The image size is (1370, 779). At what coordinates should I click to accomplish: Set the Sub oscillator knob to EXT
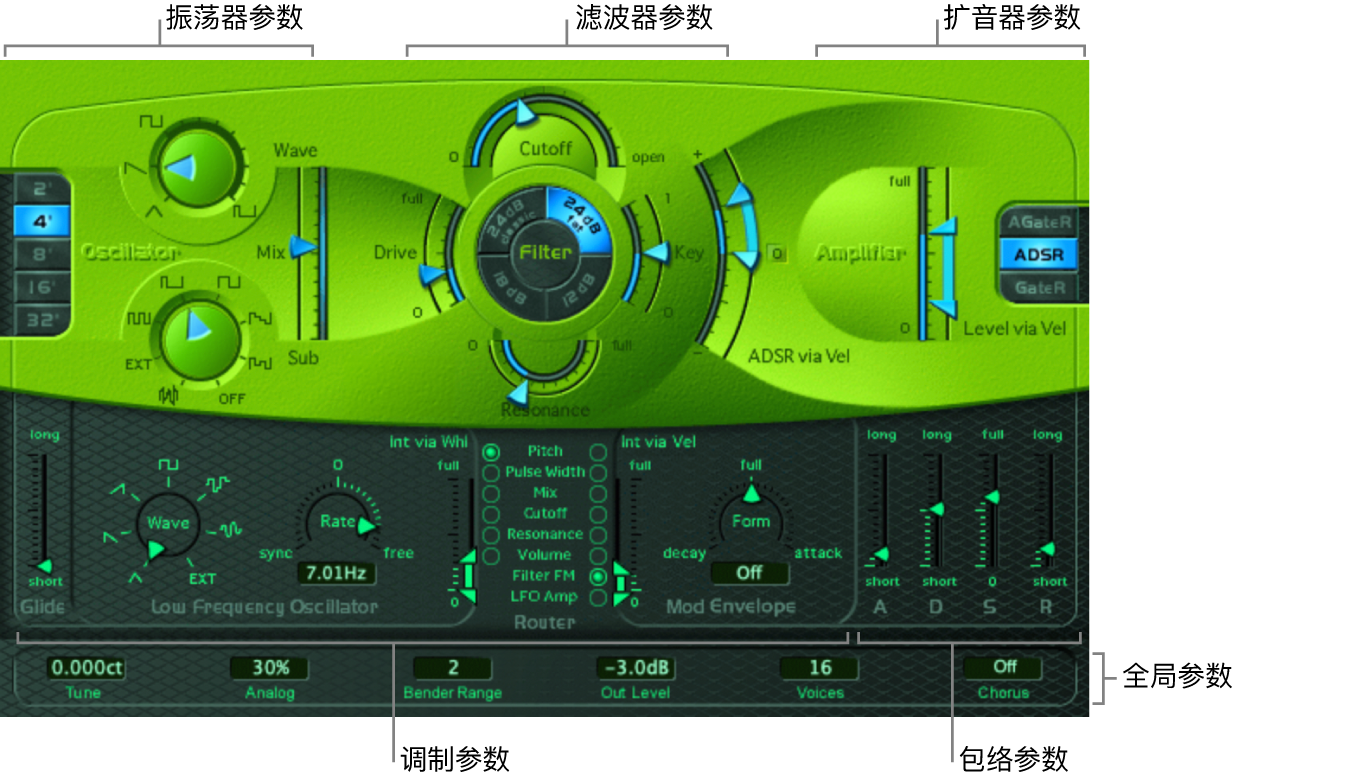pos(138,364)
